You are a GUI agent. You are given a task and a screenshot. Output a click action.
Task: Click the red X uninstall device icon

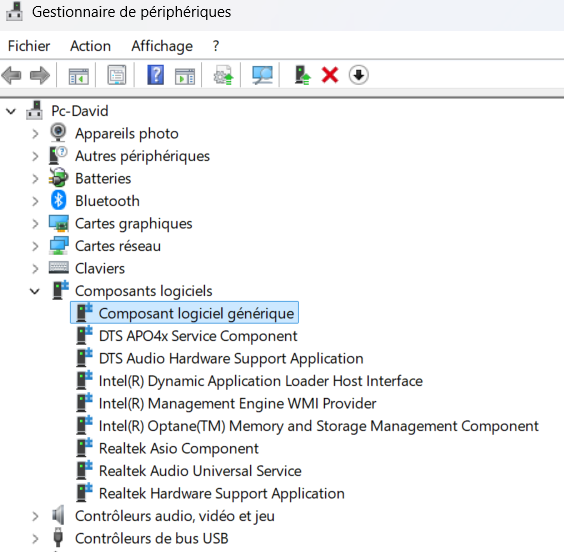(330, 75)
